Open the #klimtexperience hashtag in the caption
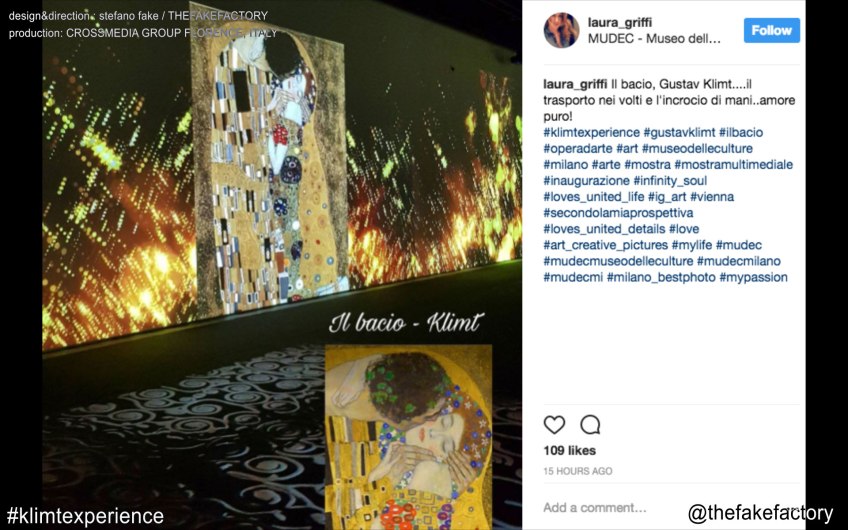The height and width of the screenshot is (530, 848). pos(591,132)
